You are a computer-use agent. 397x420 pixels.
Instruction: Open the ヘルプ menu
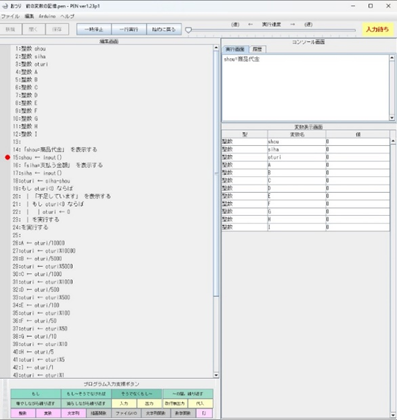(67, 16)
